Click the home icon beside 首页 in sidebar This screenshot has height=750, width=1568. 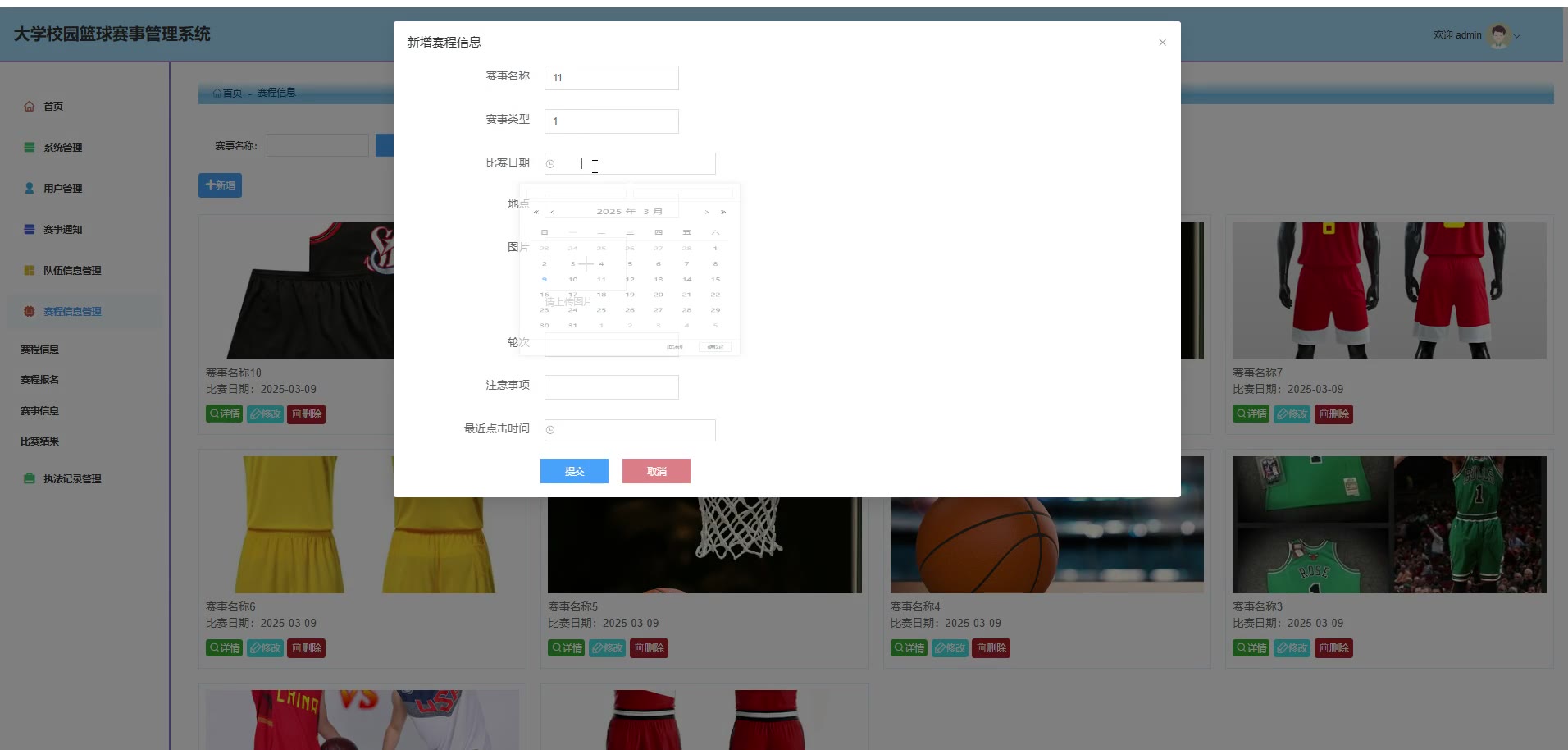tap(30, 106)
